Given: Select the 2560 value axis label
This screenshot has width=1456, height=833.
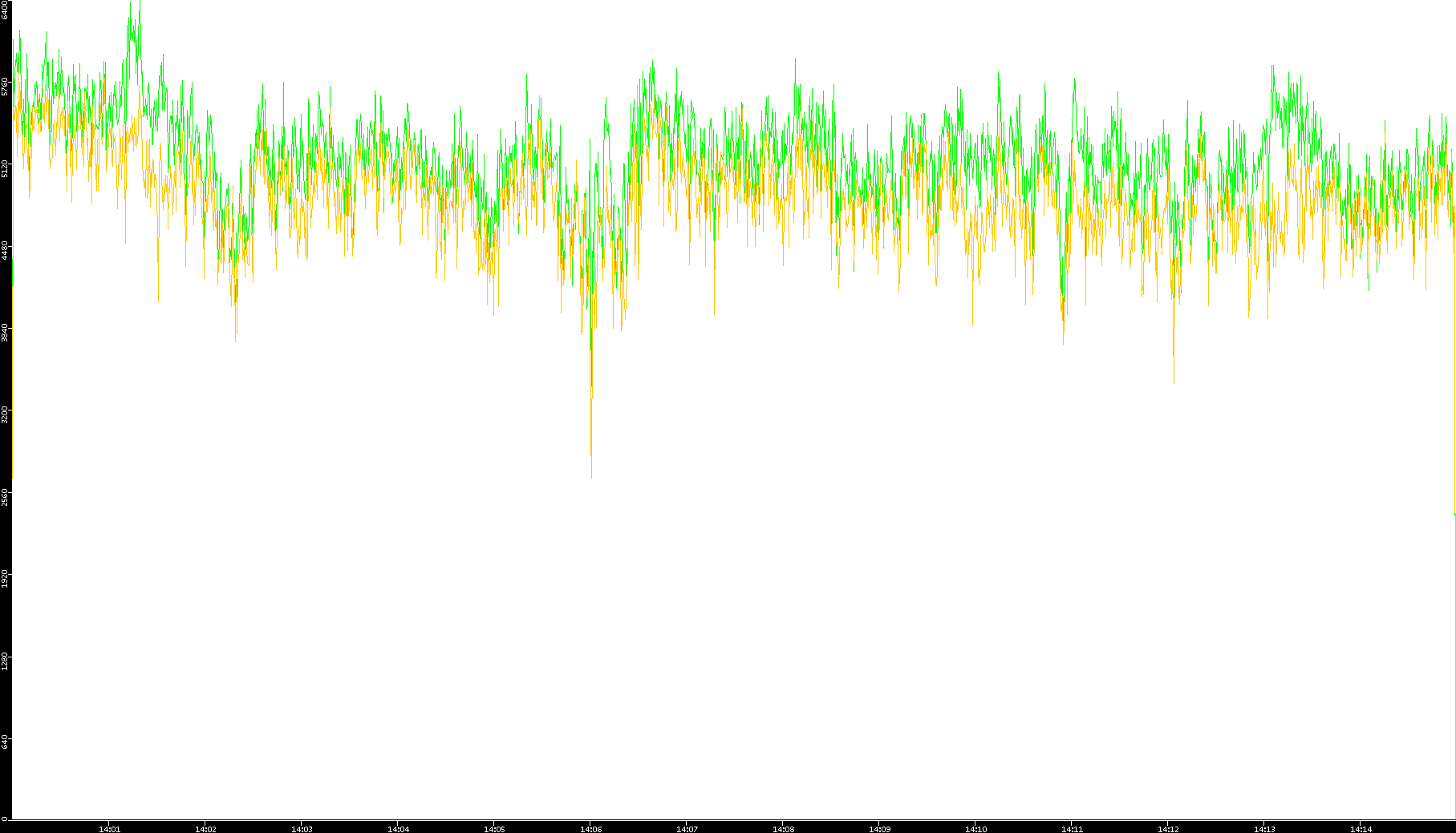Looking at the screenshot, I should 5,496.
